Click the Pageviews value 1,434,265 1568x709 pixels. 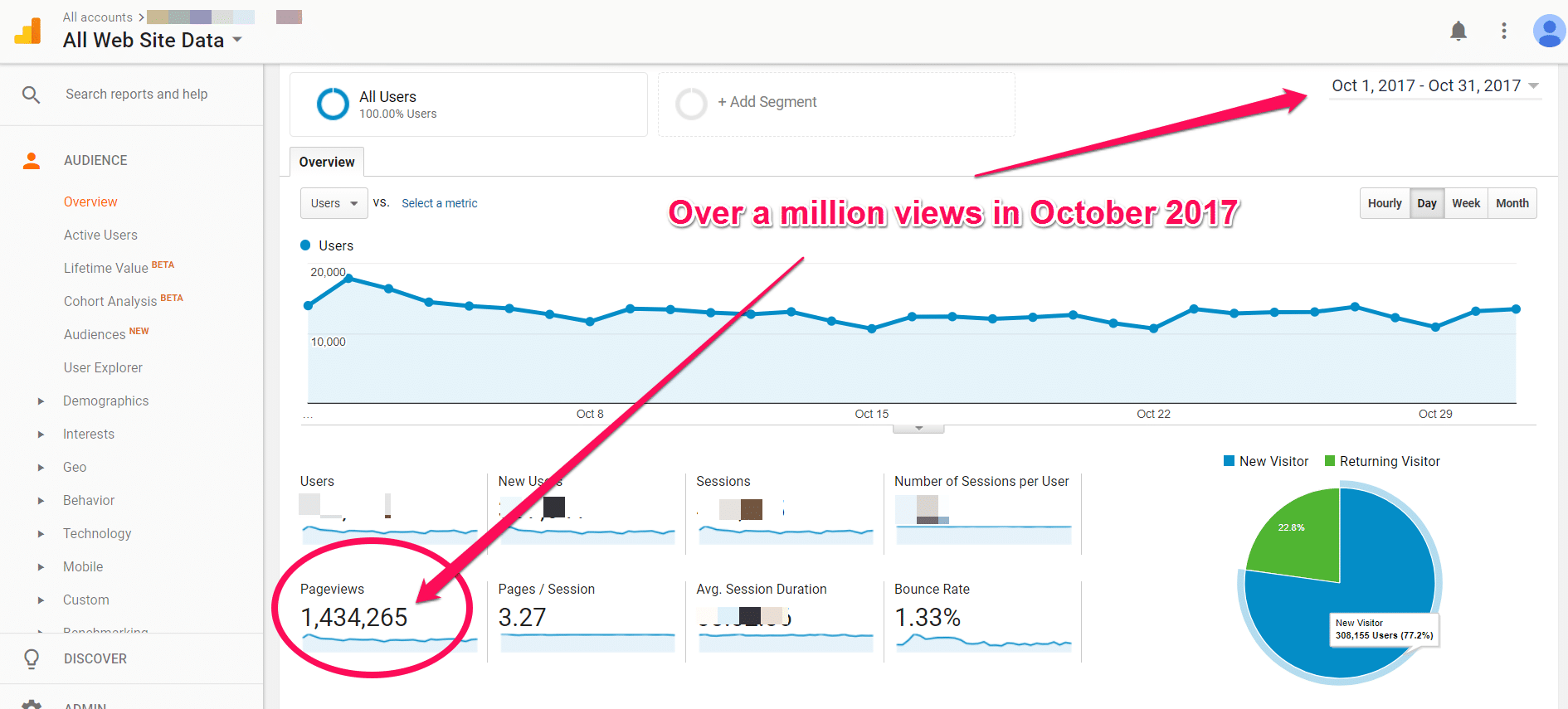pos(354,618)
